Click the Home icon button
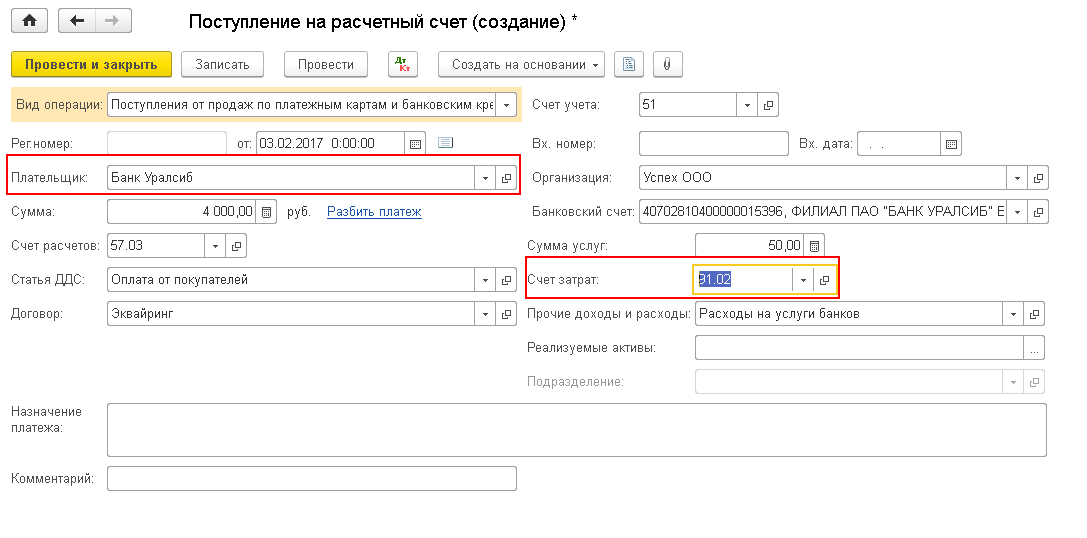 point(30,20)
